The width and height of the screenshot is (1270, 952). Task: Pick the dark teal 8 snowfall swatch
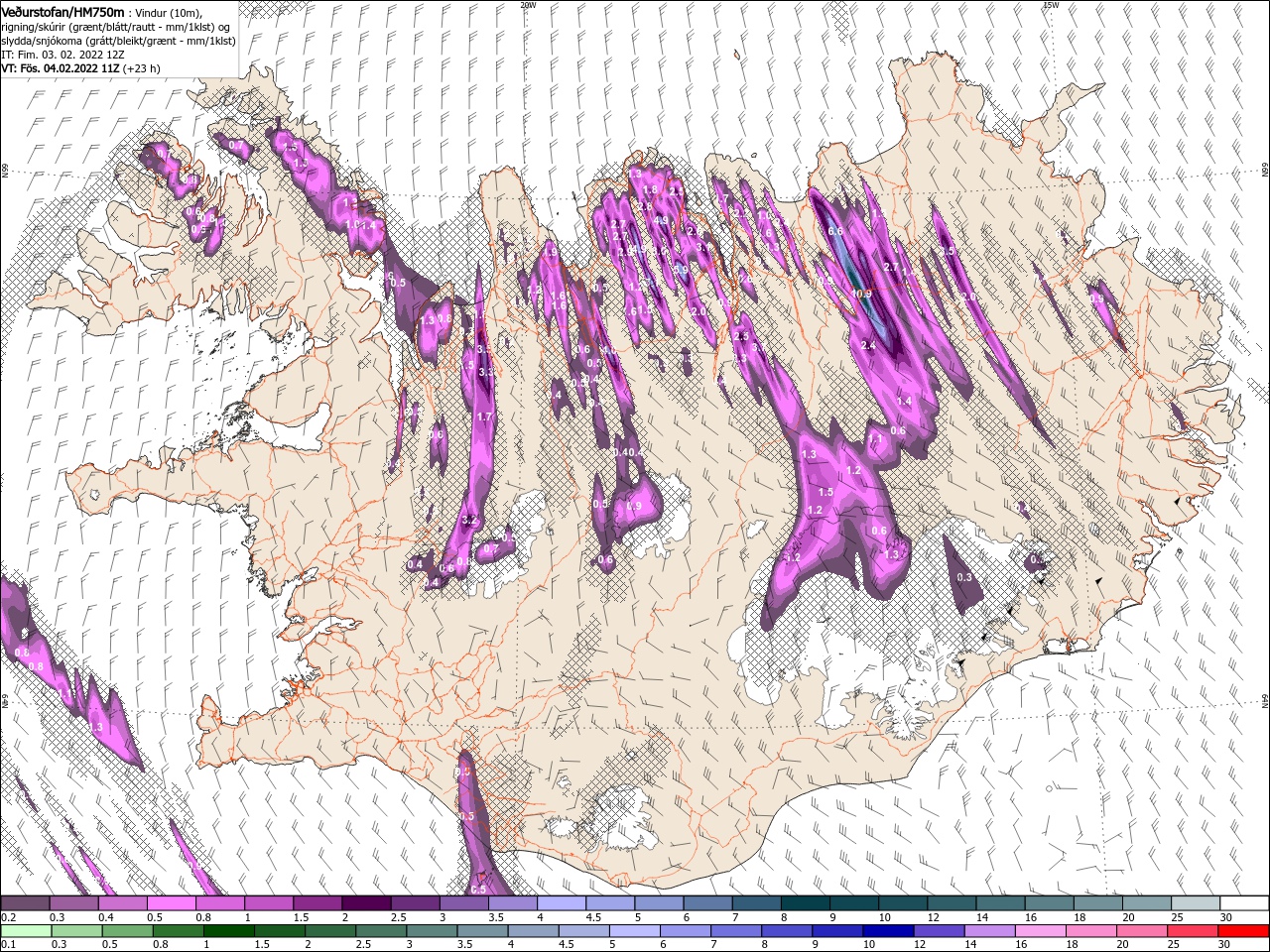(x=806, y=903)
